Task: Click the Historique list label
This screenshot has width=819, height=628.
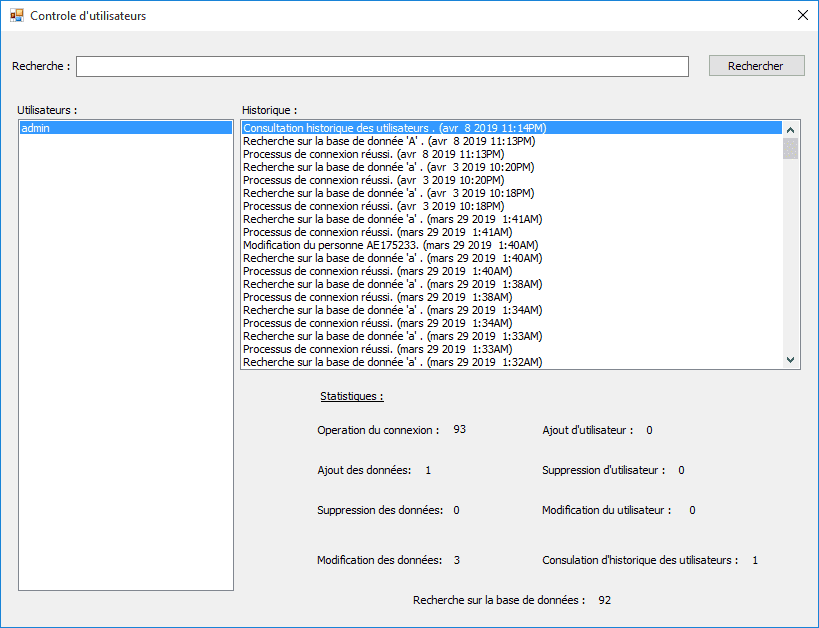Action: (x=270, y=110)
